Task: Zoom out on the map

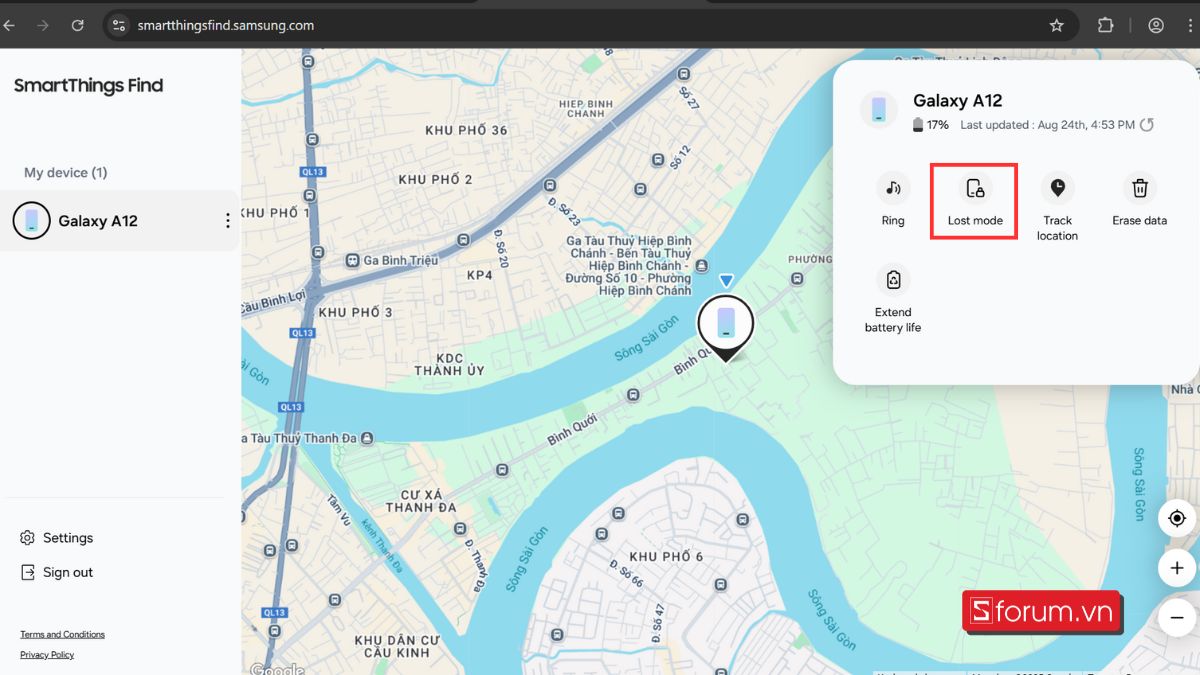Action: click(1177, 618)
